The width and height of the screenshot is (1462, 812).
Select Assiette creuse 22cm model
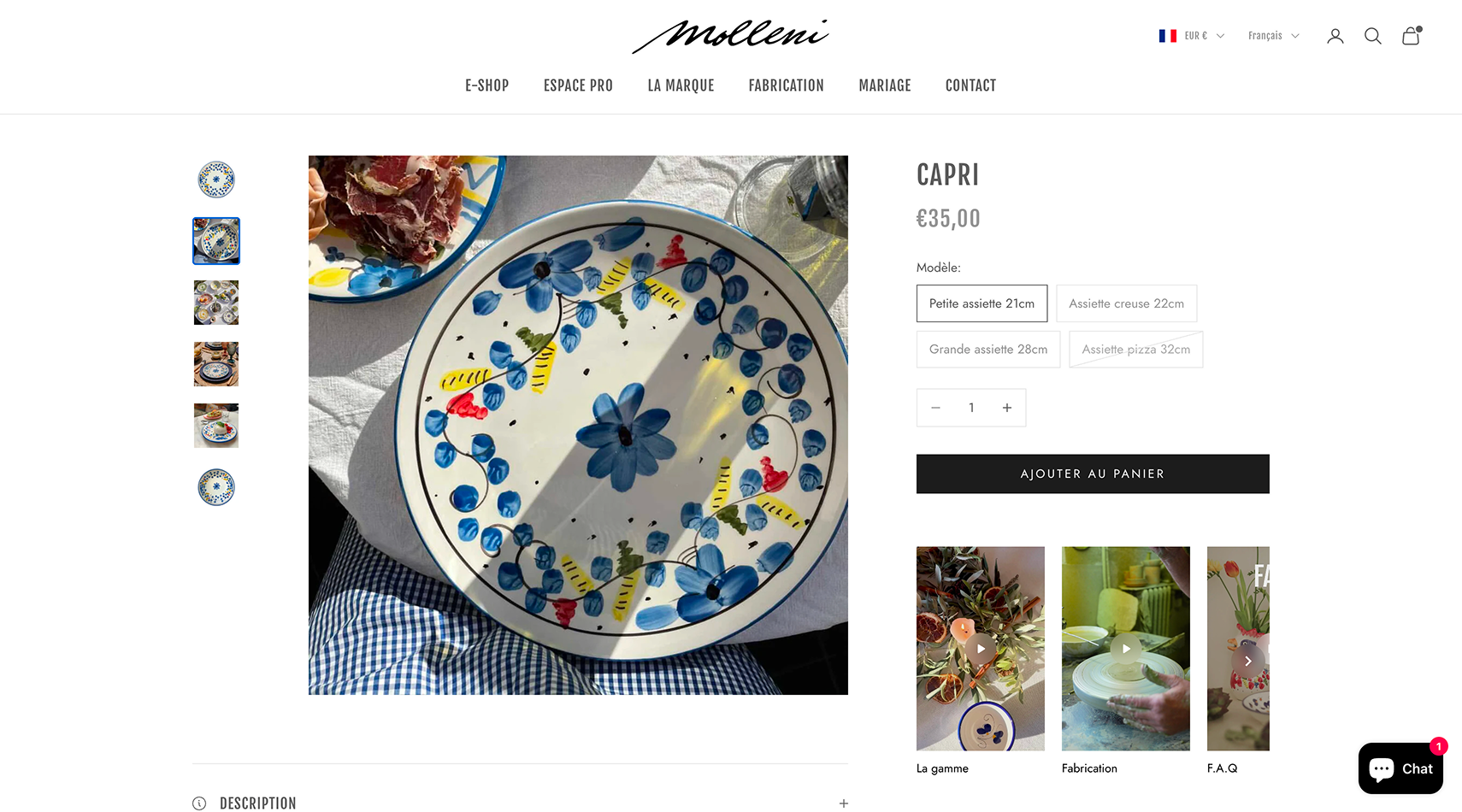point(1126,303)
